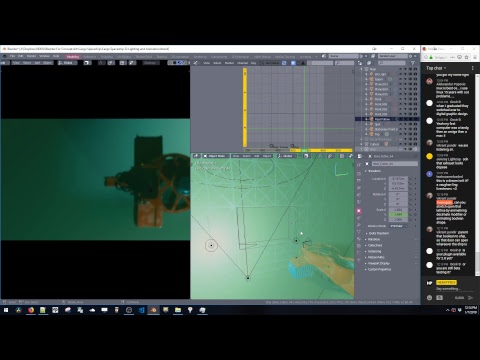Select the Output properties tab icon
480x360 pixels.
359,181
